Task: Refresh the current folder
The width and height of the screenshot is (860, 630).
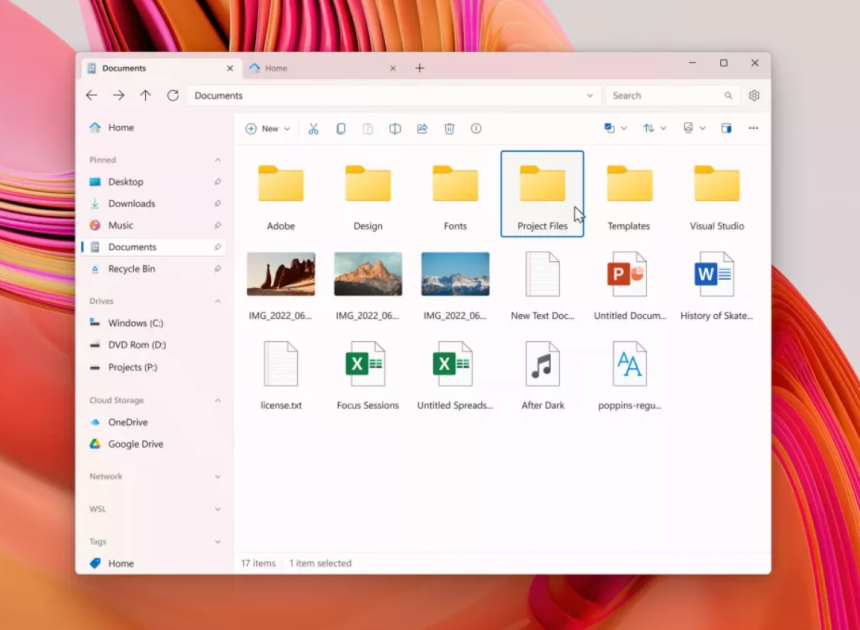Action: tap(173, 95)
